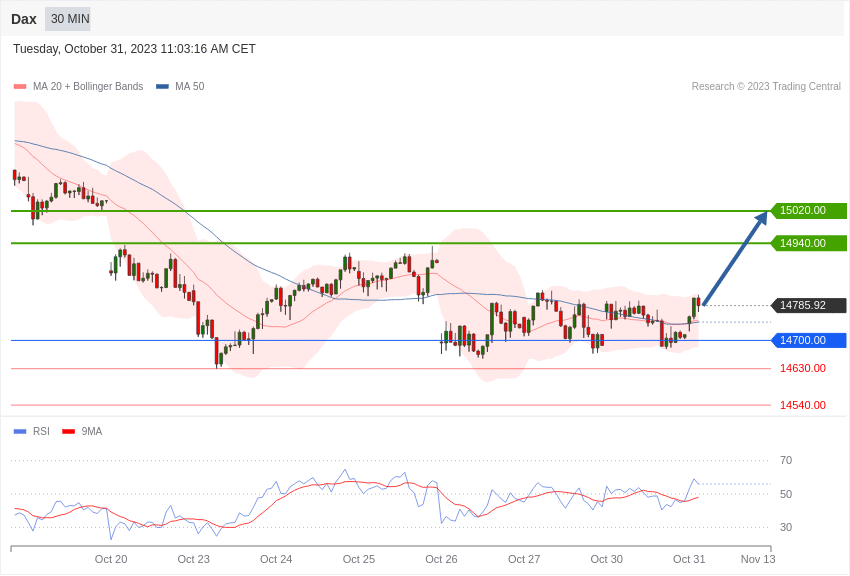The image size is (850, 576).
Task: Click the 14785.92 current price tag
Action: [x=808, y=305]
